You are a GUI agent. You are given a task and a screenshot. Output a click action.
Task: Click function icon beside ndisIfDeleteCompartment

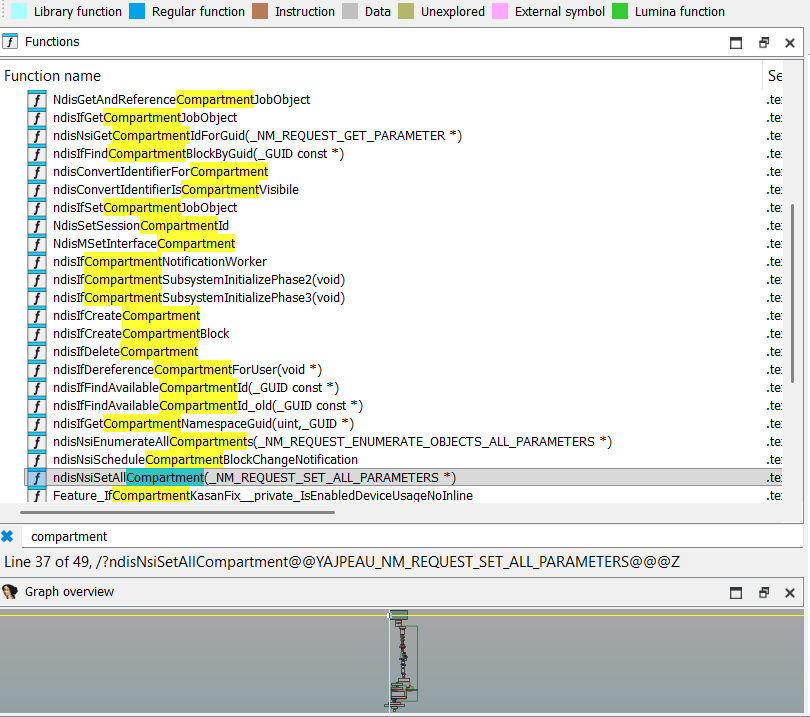click(37, 352)
